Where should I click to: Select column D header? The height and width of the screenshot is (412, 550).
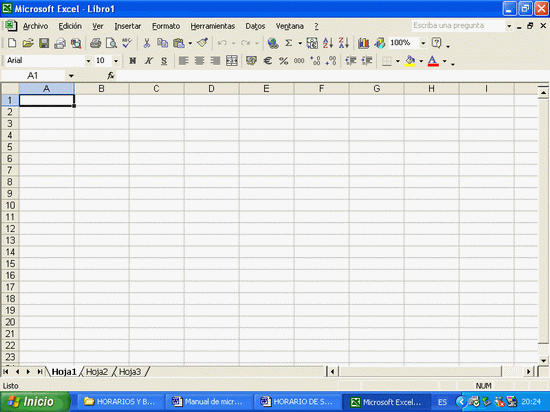click(x=212, y=89)
